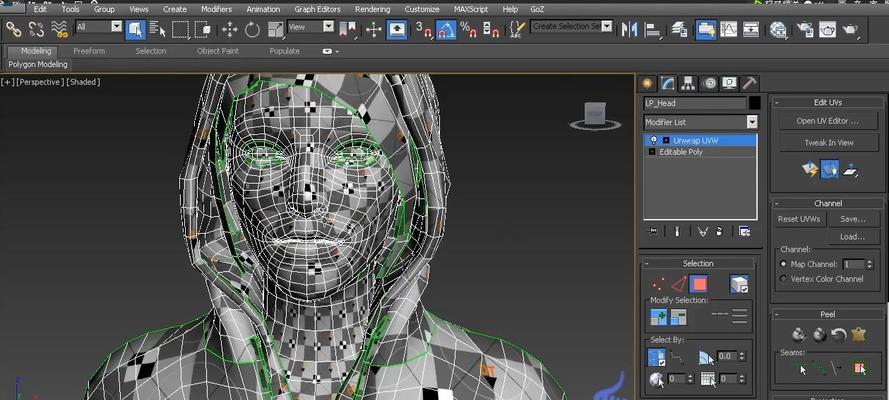Viewport: 889px width, 400px height.
Task: Select the Rotate tool
Action: (252, 29)
